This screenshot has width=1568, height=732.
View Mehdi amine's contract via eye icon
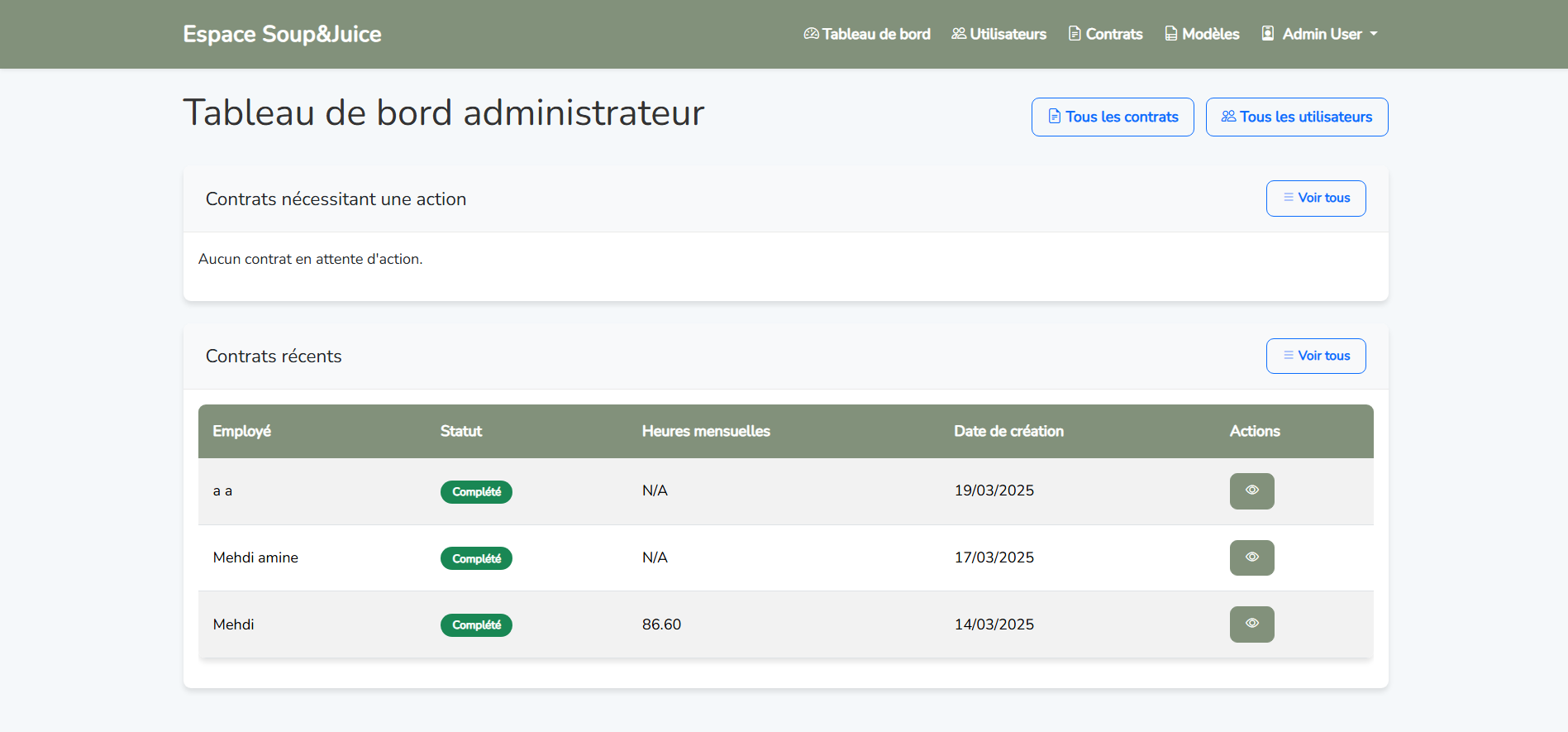click(x=1251, y=557)
